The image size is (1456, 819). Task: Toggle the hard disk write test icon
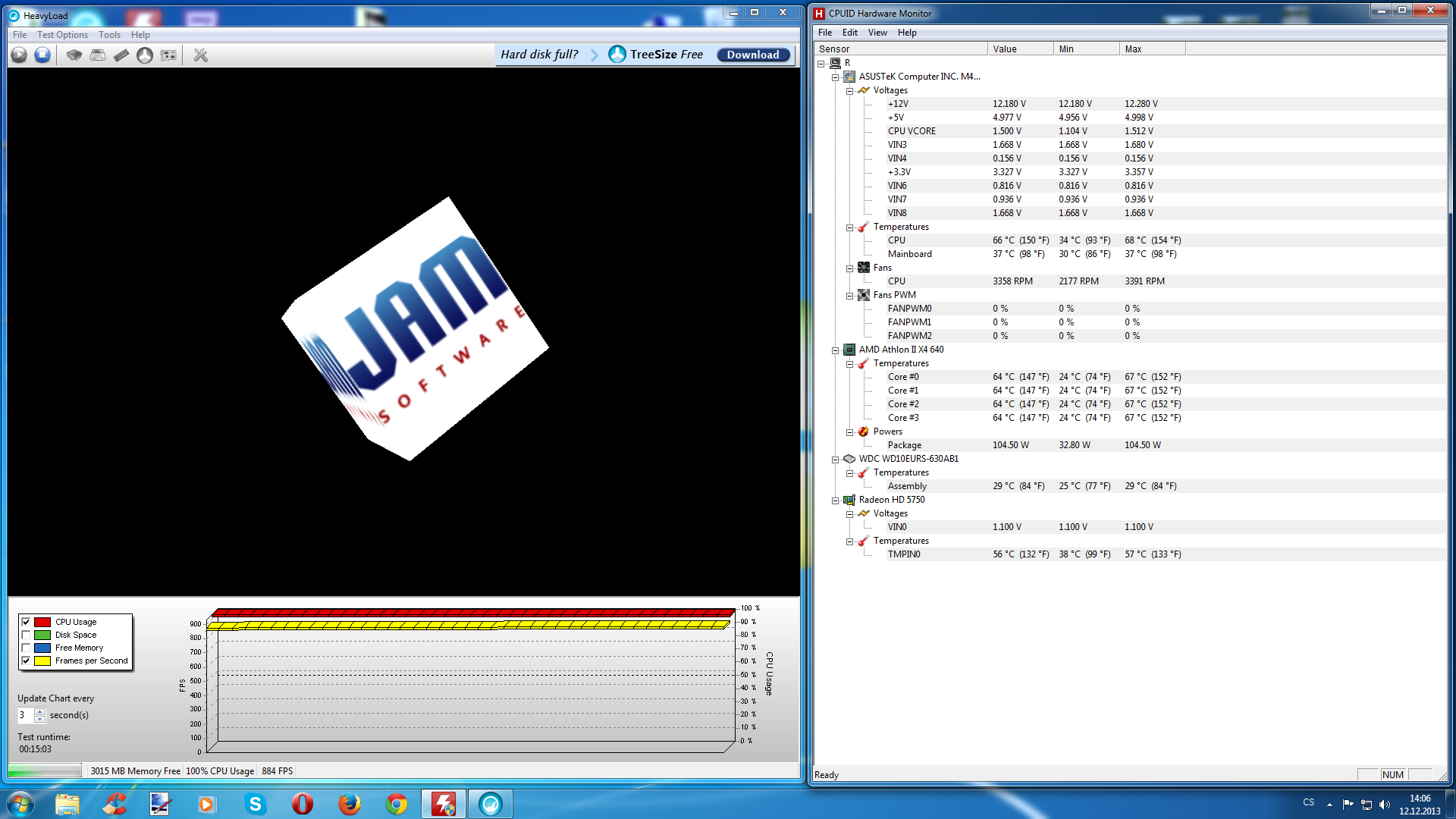pos(98,55)
